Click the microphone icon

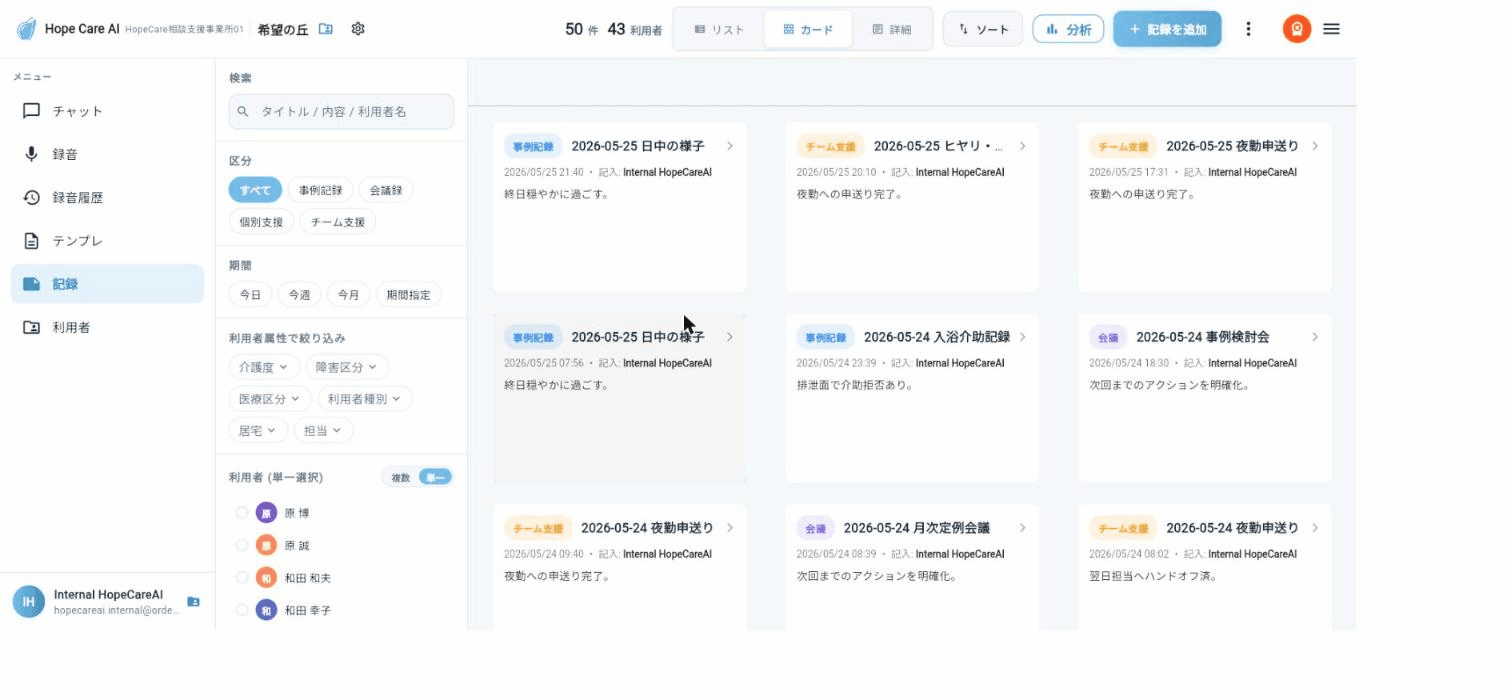pyautogui.click(x=32, y=154)
